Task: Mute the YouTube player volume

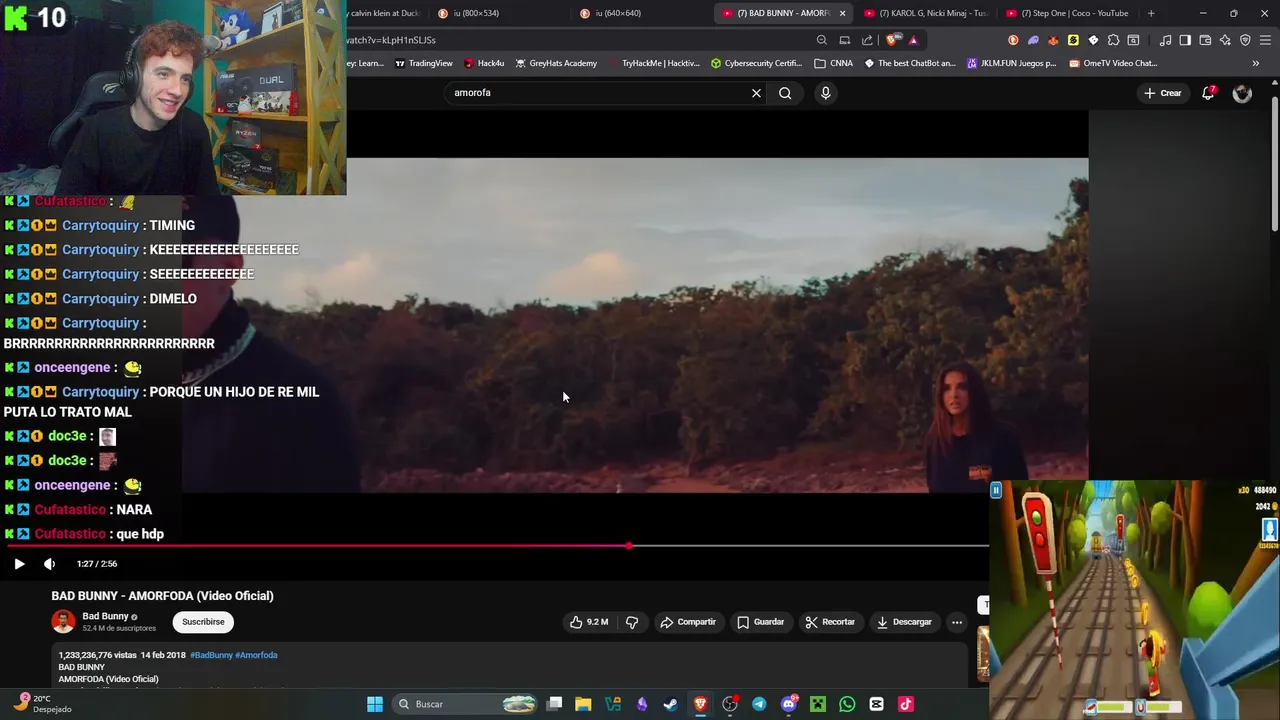Action: pos(49,564)
